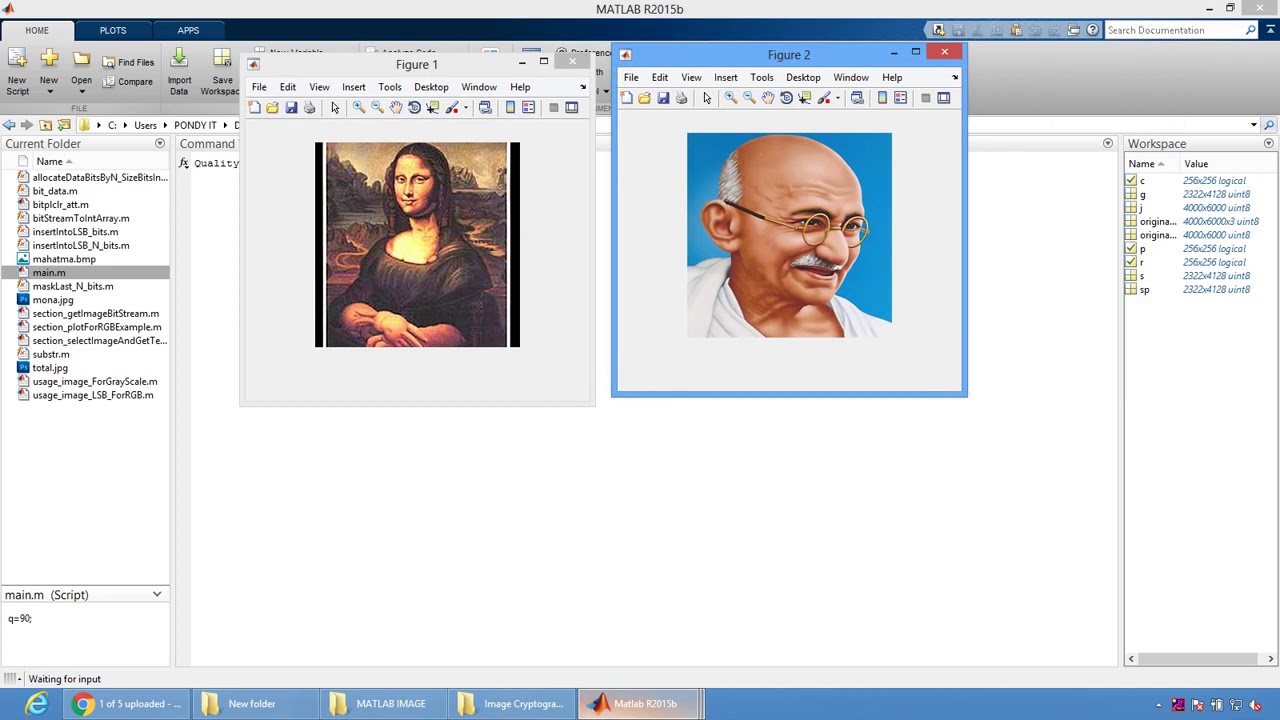1280x720 pixels.
Task: Switch to the APPS tab
Action: [x=188, y=30]
